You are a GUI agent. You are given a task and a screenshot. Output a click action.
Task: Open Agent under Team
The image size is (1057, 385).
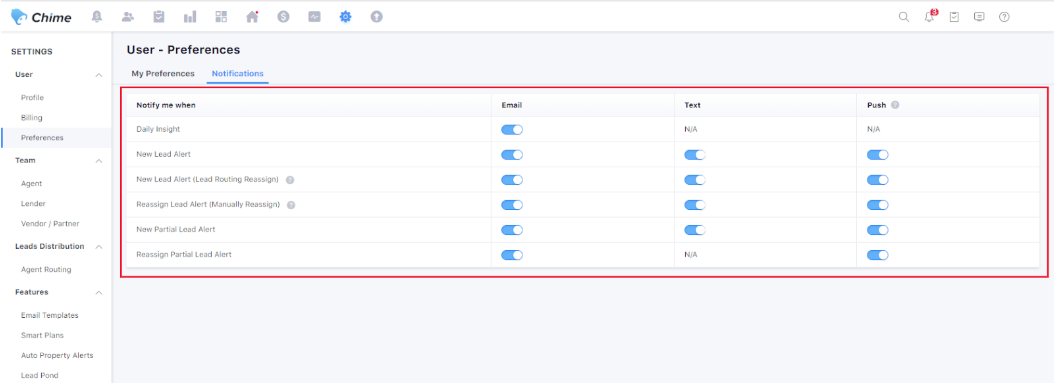click(x=32, y=183)
